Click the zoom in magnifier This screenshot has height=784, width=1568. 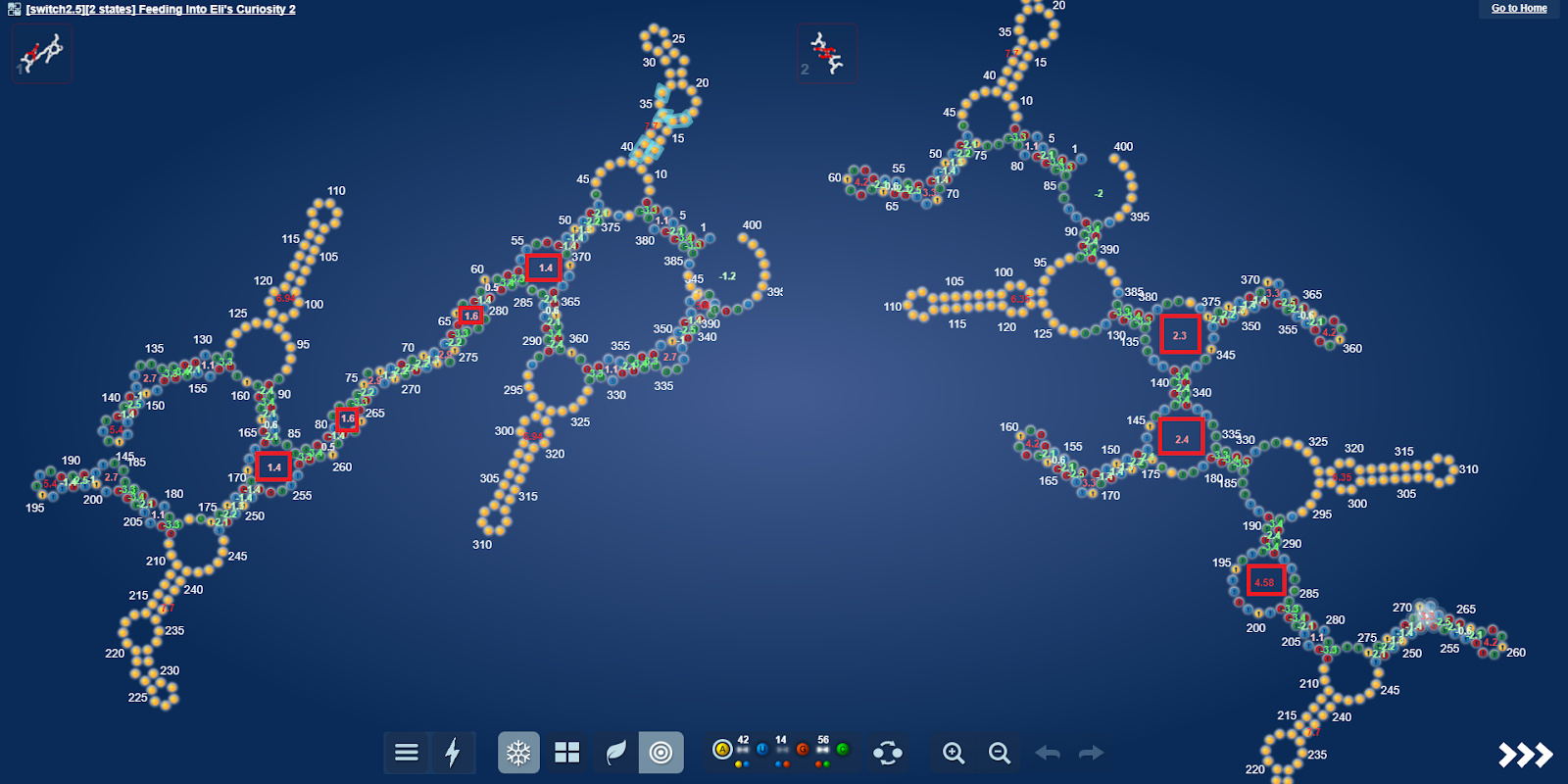(x=953, y=753)
